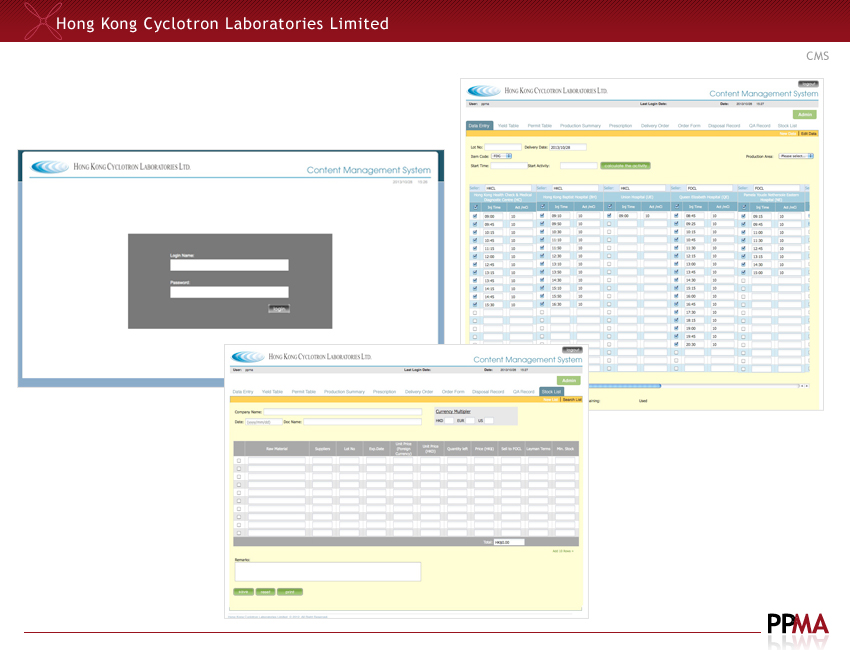
Task: Click the Search List link in Stock List window
Action: coord(572,400)
